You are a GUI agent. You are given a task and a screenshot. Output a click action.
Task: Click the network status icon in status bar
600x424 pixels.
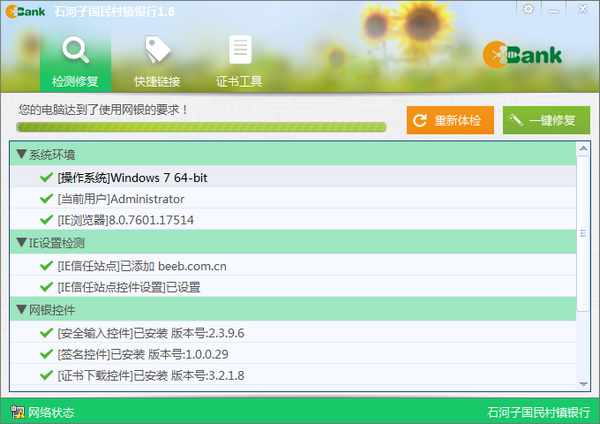pyautogui.click(x=16, y=412)
